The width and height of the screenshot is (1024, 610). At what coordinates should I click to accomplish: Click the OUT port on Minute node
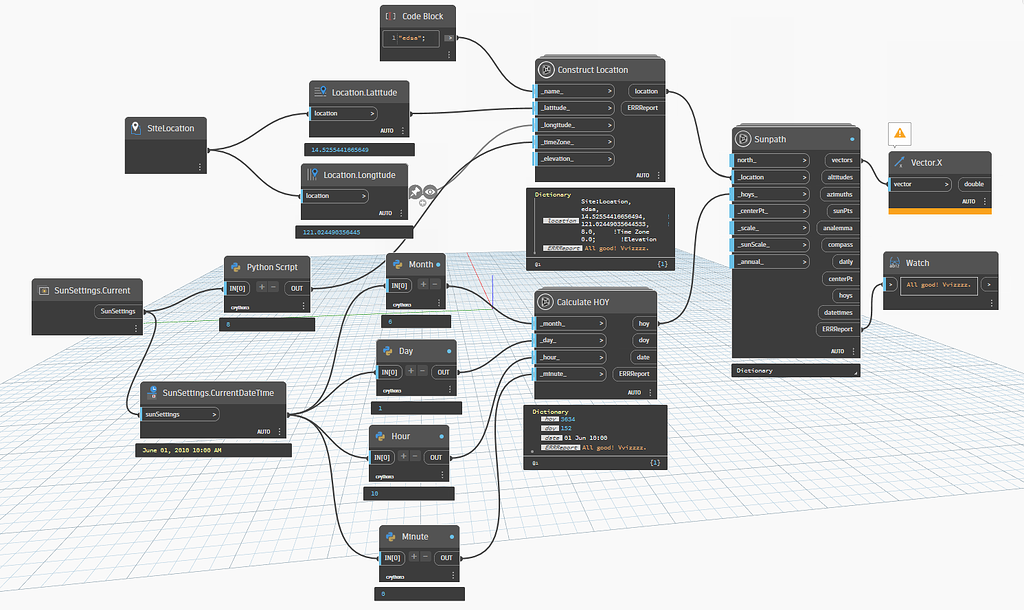(x=446, y=558)
